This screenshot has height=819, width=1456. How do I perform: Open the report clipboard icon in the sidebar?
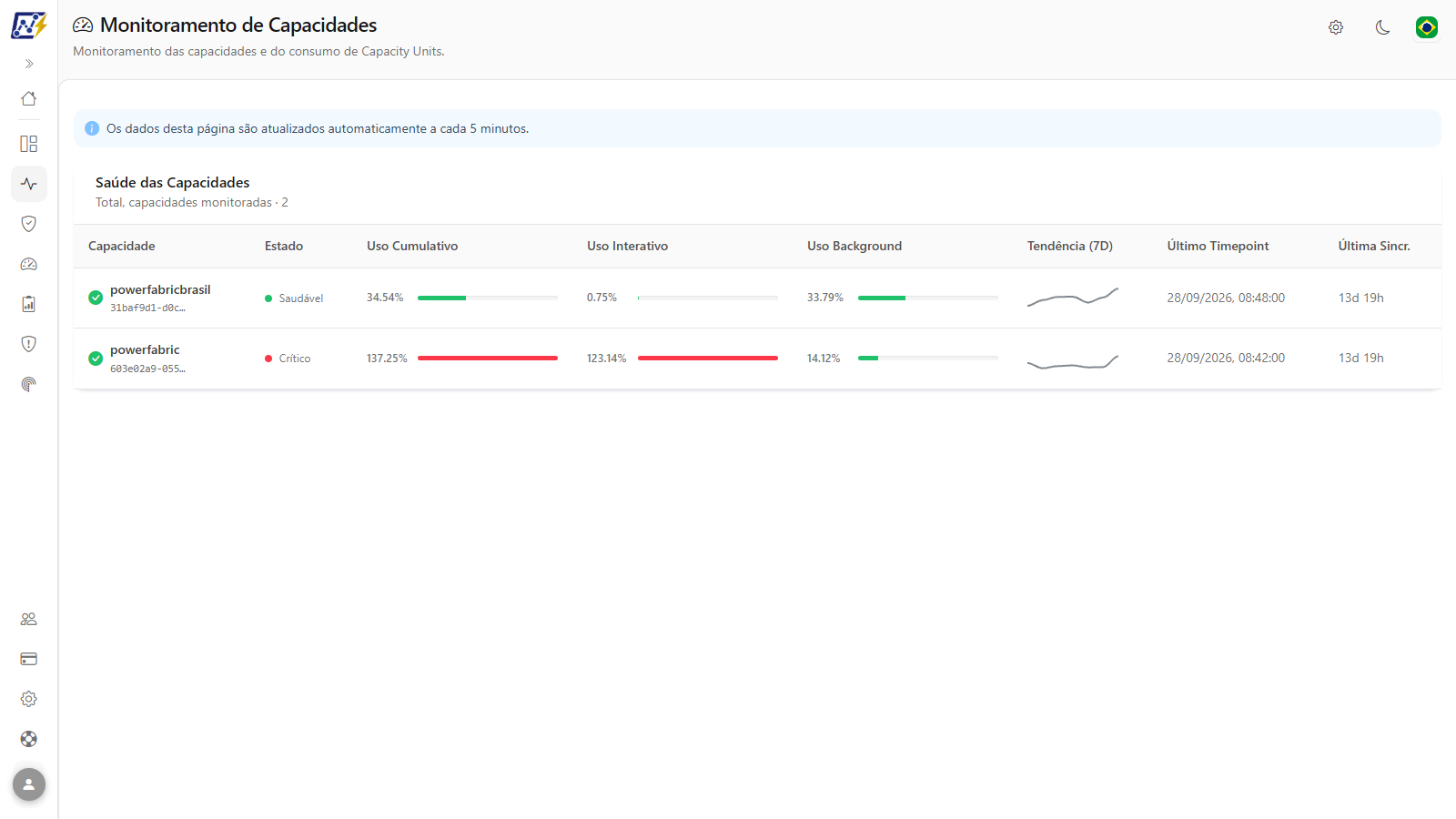coord(29,304)
